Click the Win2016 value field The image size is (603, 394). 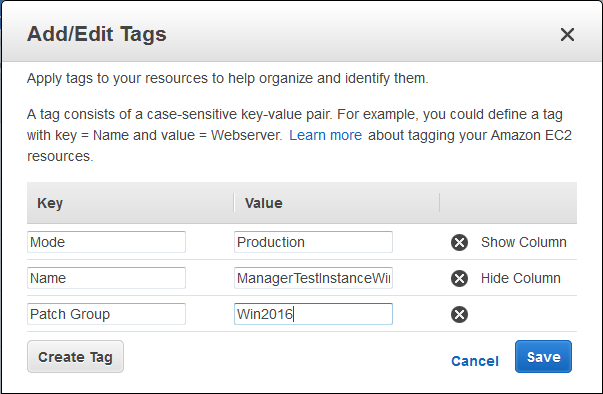pos(313,314)
